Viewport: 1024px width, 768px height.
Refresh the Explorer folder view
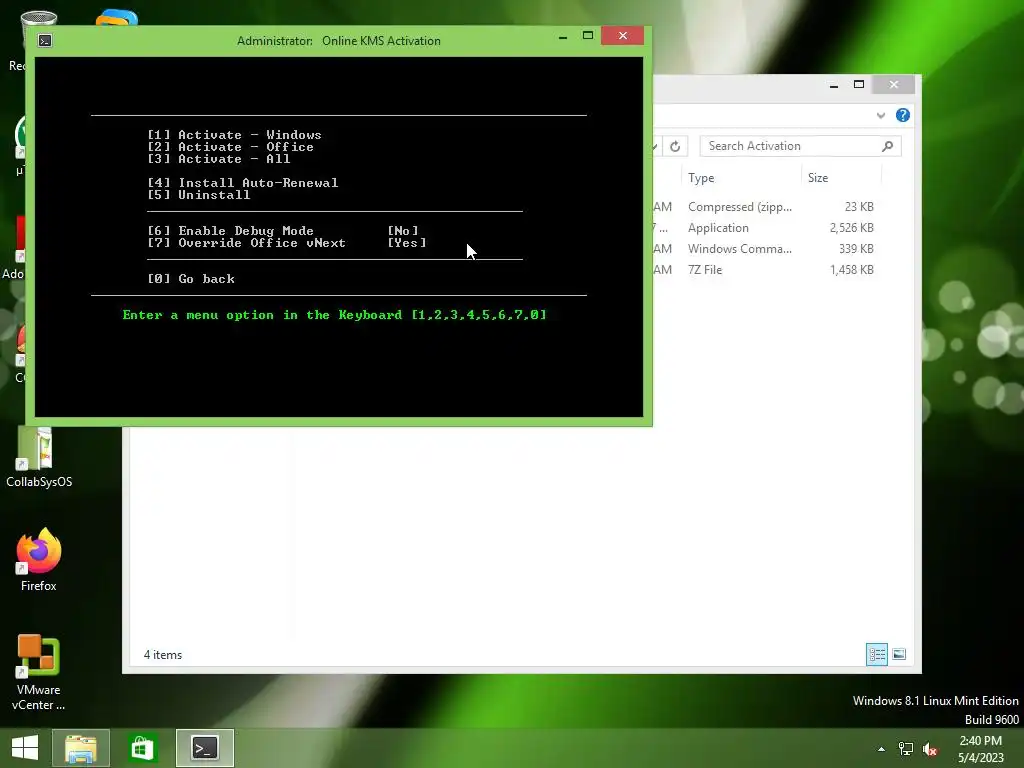point(675,146)
